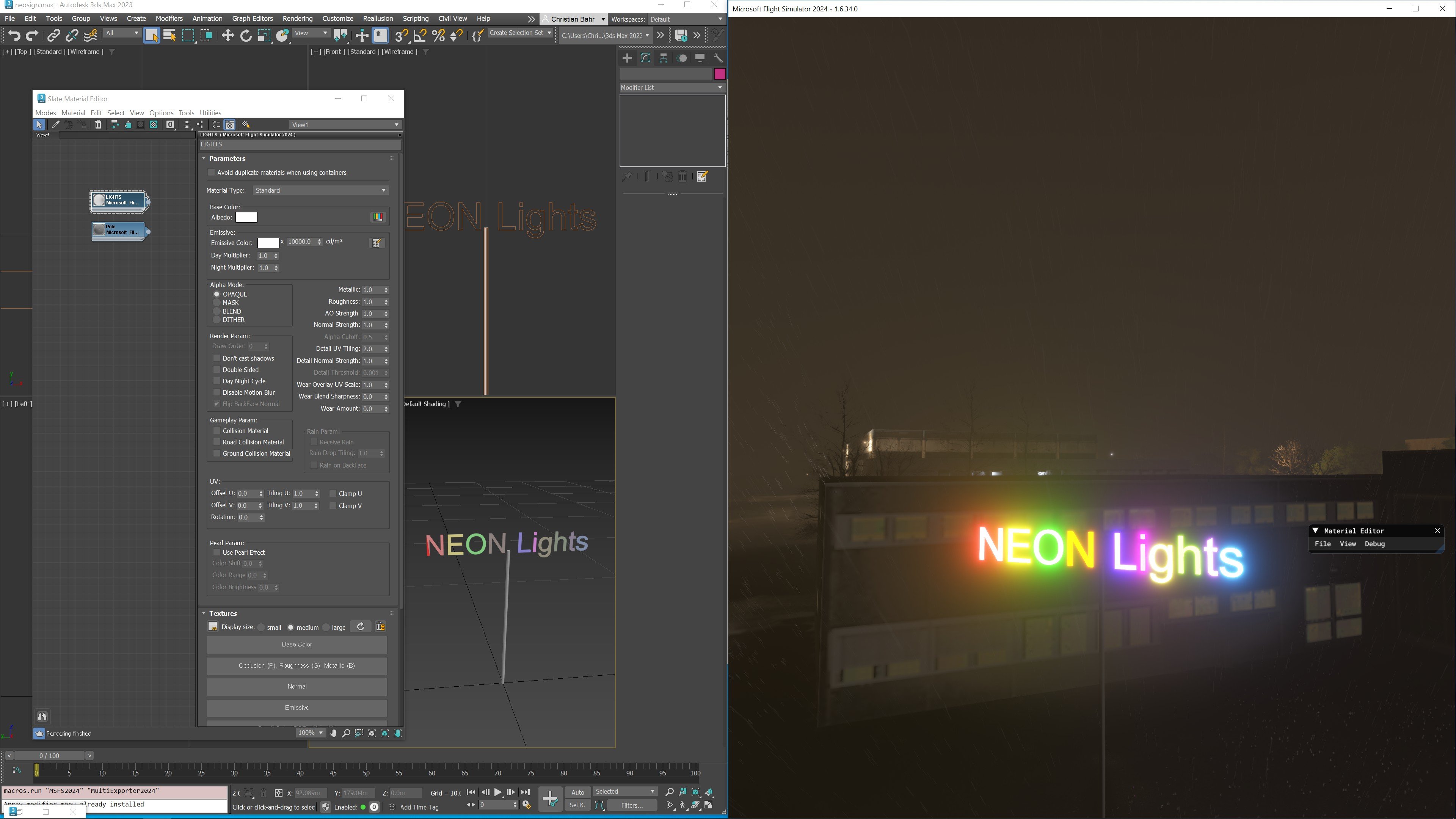Click the Albedo white color swatch

coord(246,218)
